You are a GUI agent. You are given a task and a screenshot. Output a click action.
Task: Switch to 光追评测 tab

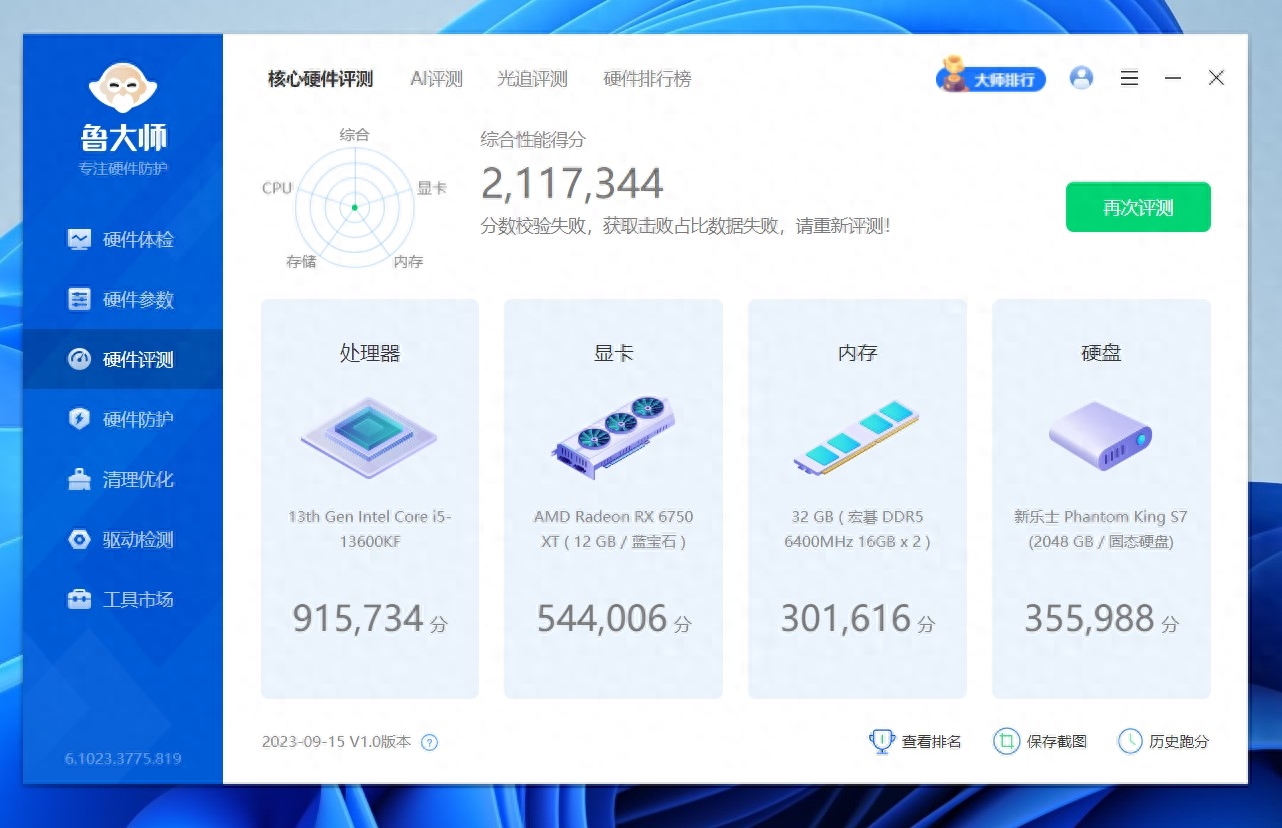(x=533, y=79)
